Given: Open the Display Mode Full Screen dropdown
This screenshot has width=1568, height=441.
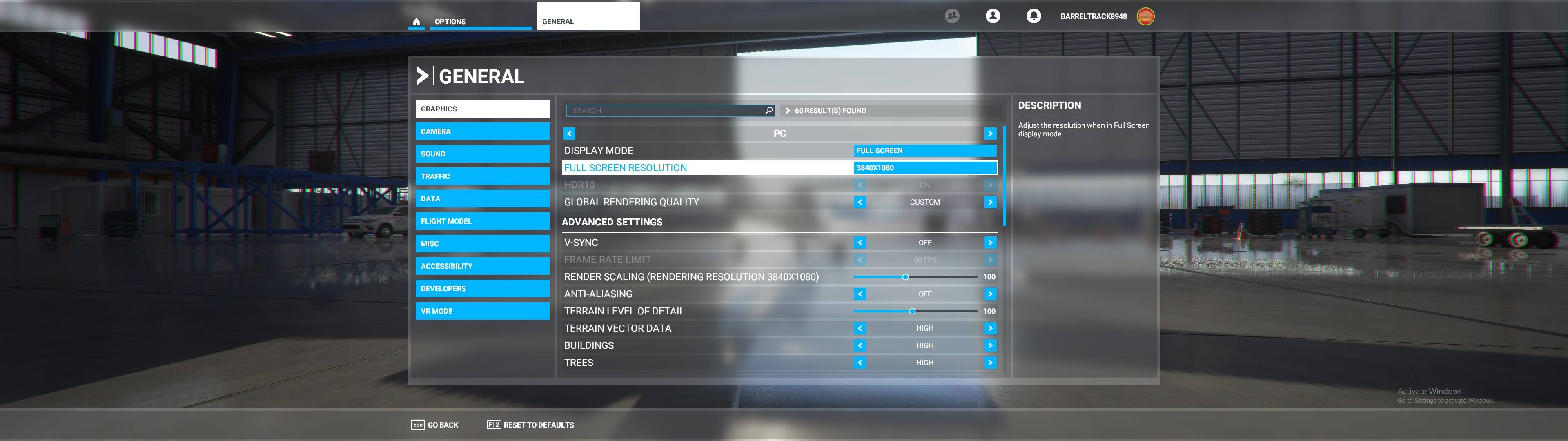Looking at the screenshot, I should coord(924,150).
